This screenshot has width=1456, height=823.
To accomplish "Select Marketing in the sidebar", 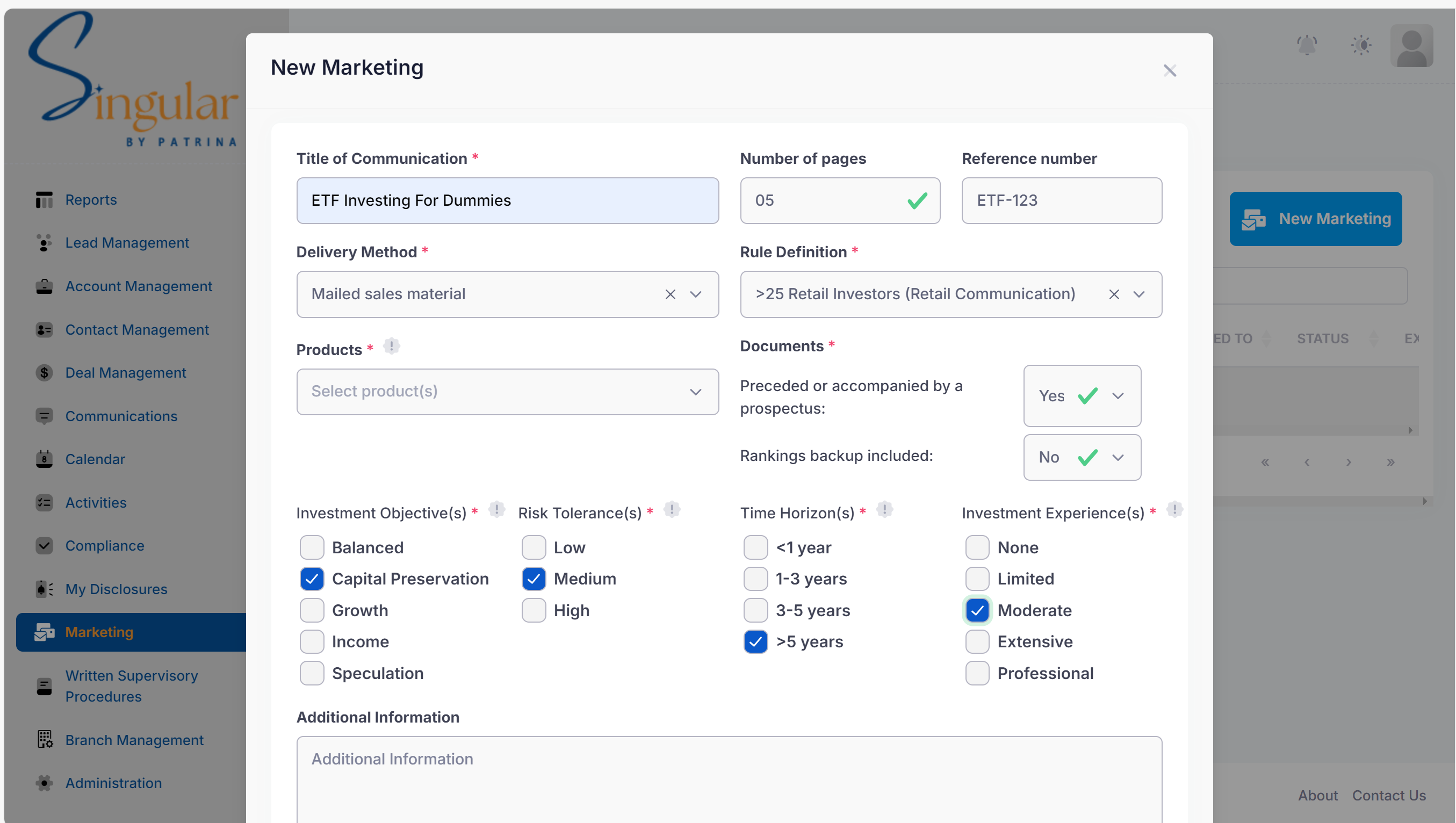I will pos(131,632).
